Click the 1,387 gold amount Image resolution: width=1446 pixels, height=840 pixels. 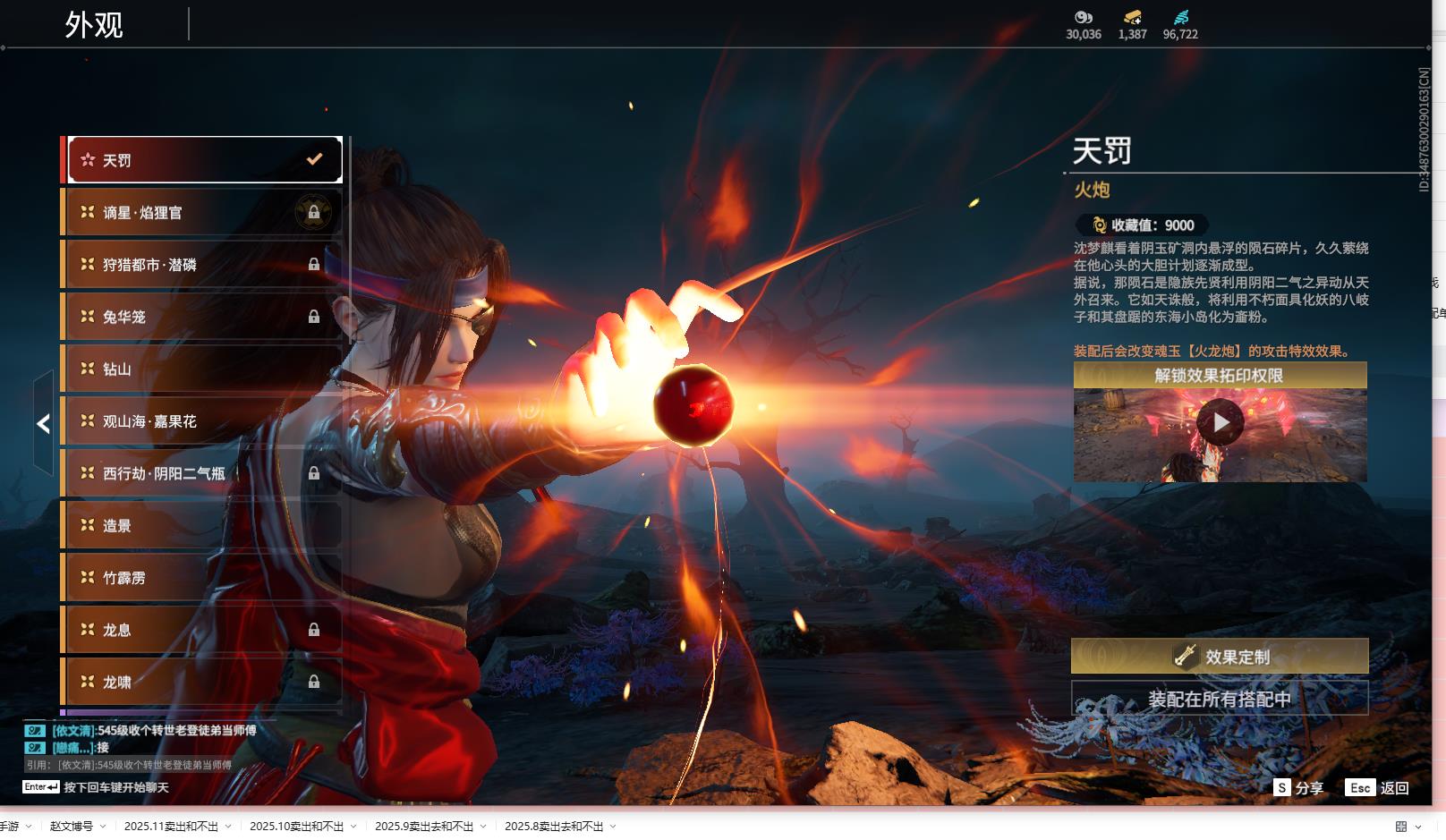click(x=1132, y=34)
